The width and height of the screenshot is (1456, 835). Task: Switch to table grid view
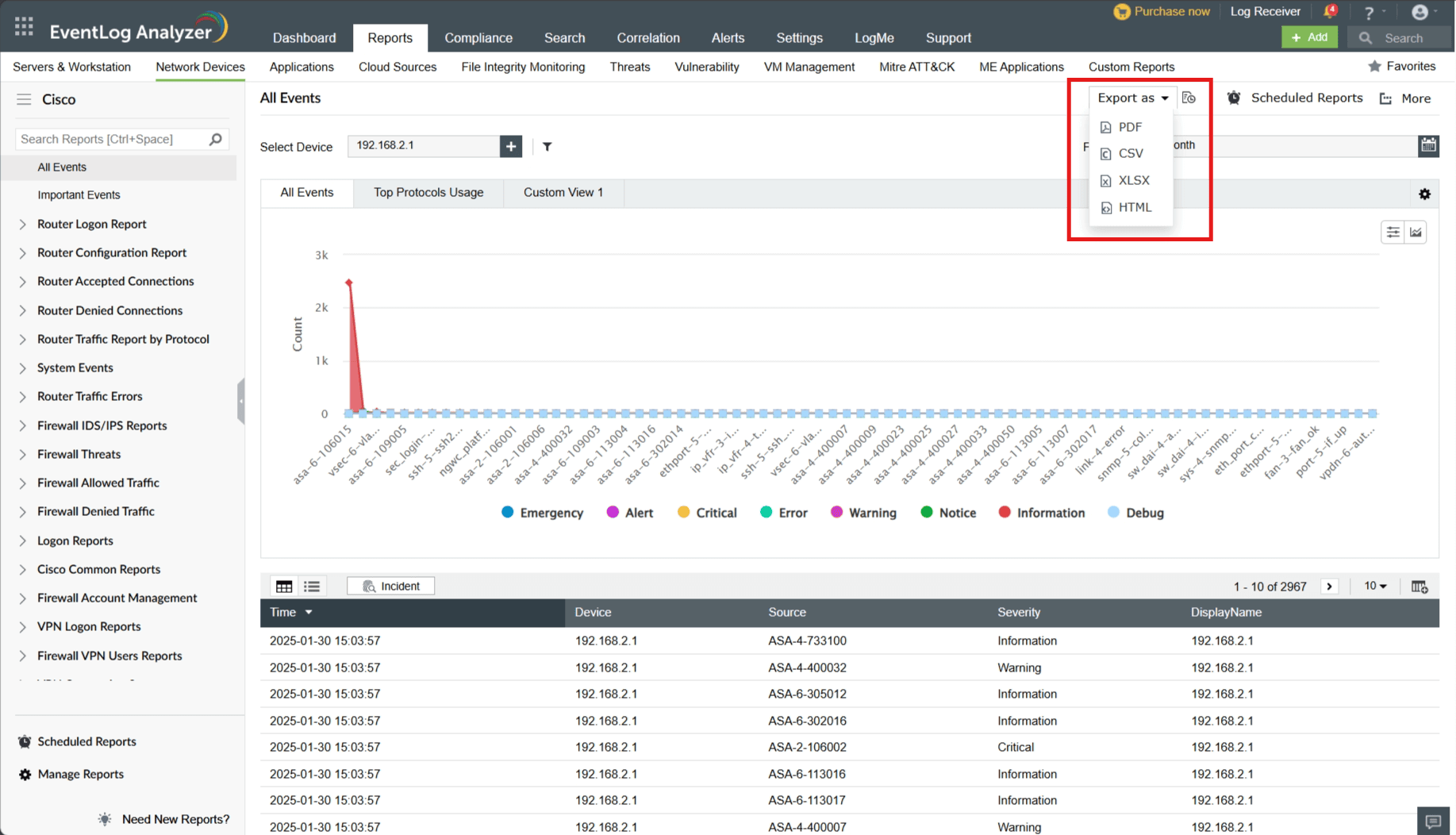pyautogui.click(x=284, y=587)
